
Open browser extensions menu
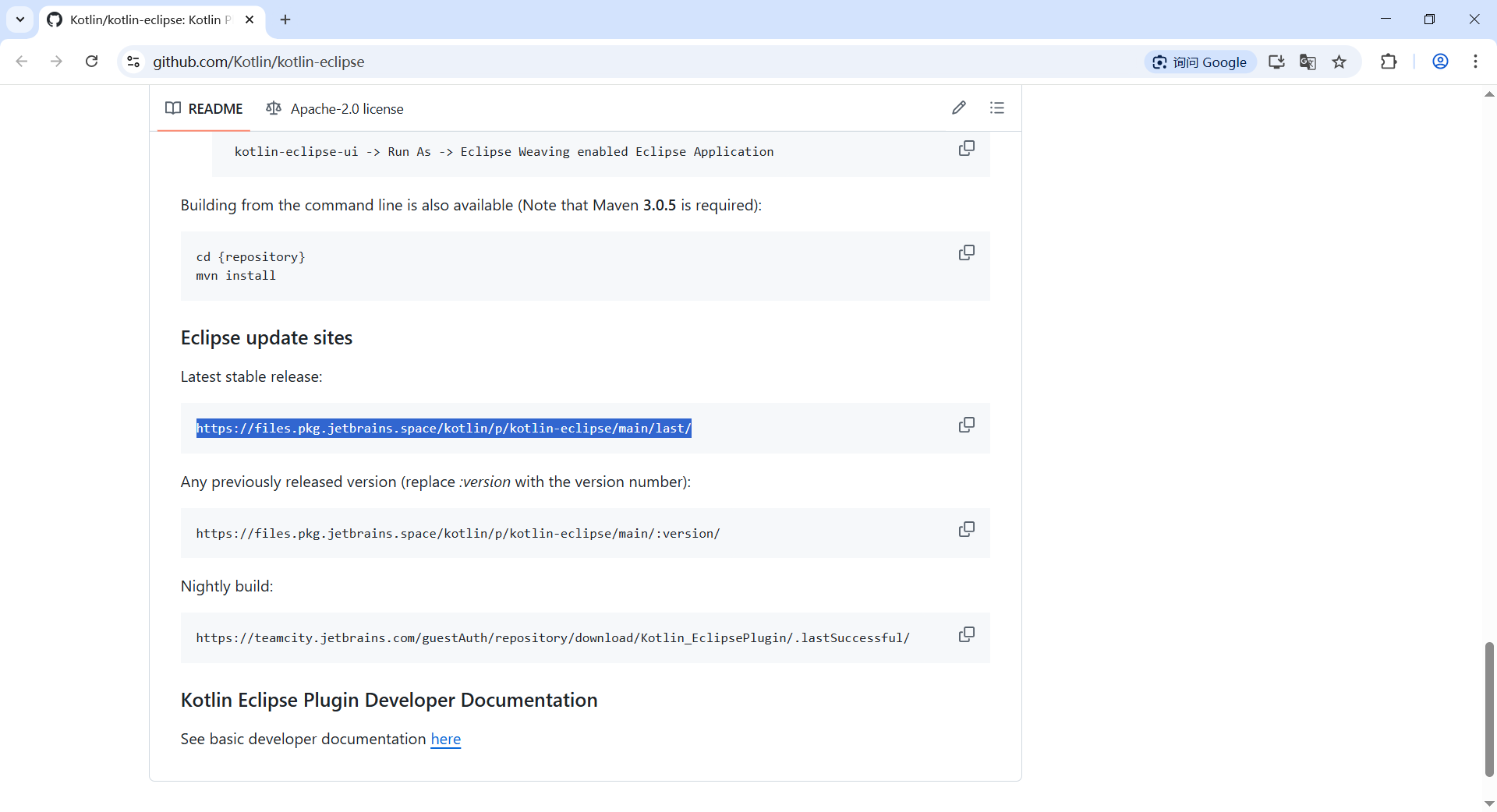[1389, 62]
